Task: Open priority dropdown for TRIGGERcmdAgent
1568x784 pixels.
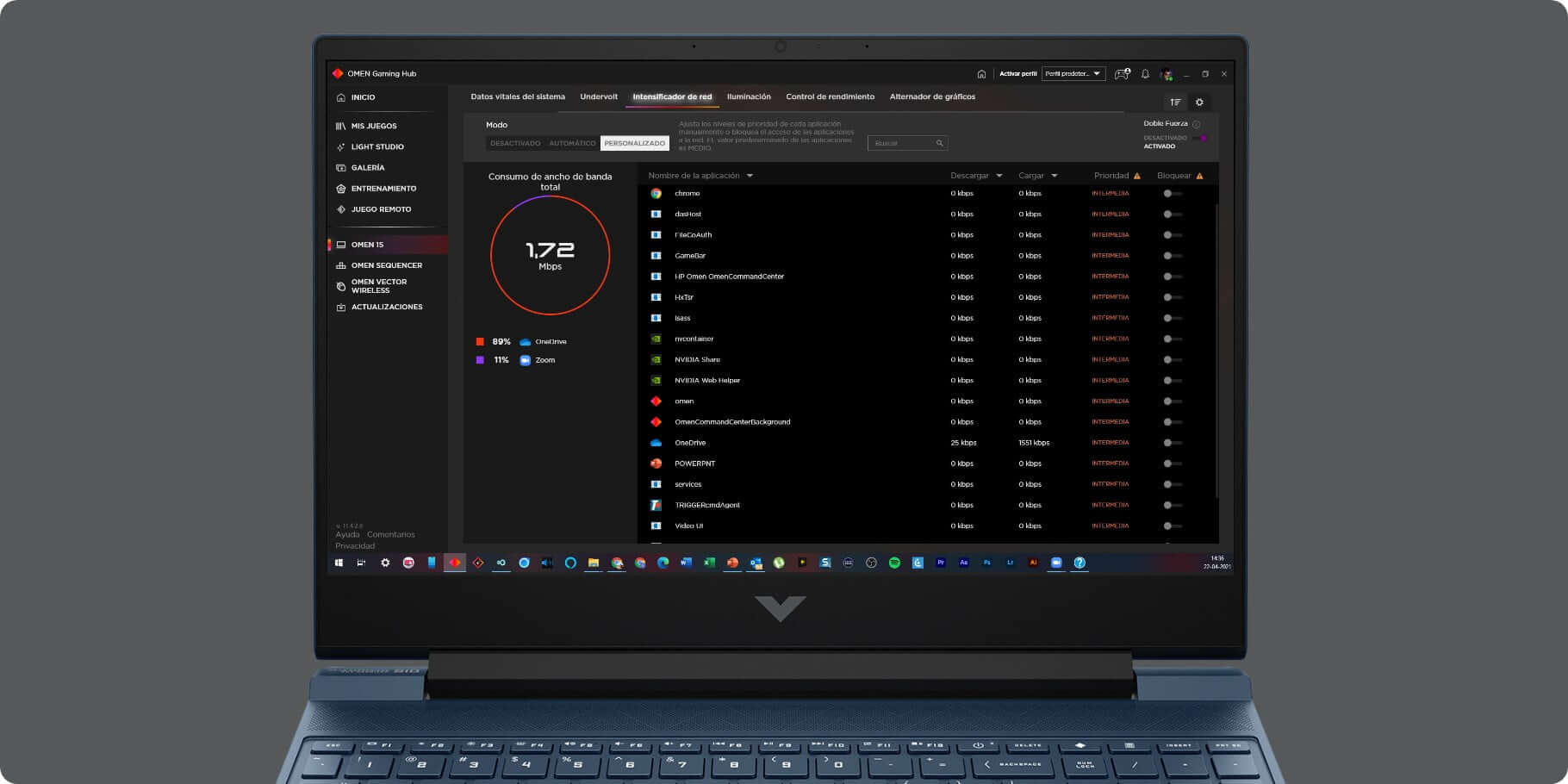Action: 1111,505
